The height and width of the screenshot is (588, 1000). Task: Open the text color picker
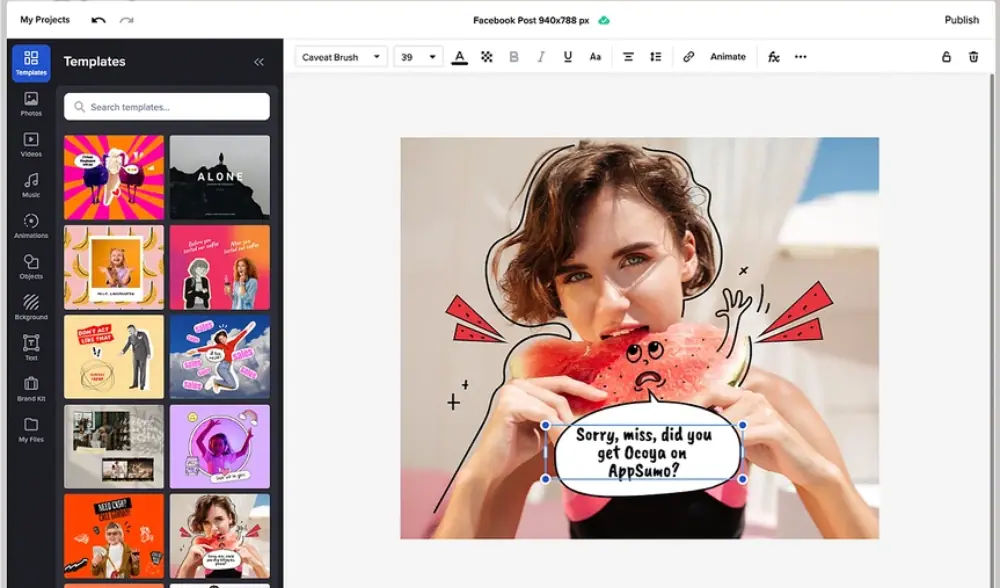coord(459,57)
